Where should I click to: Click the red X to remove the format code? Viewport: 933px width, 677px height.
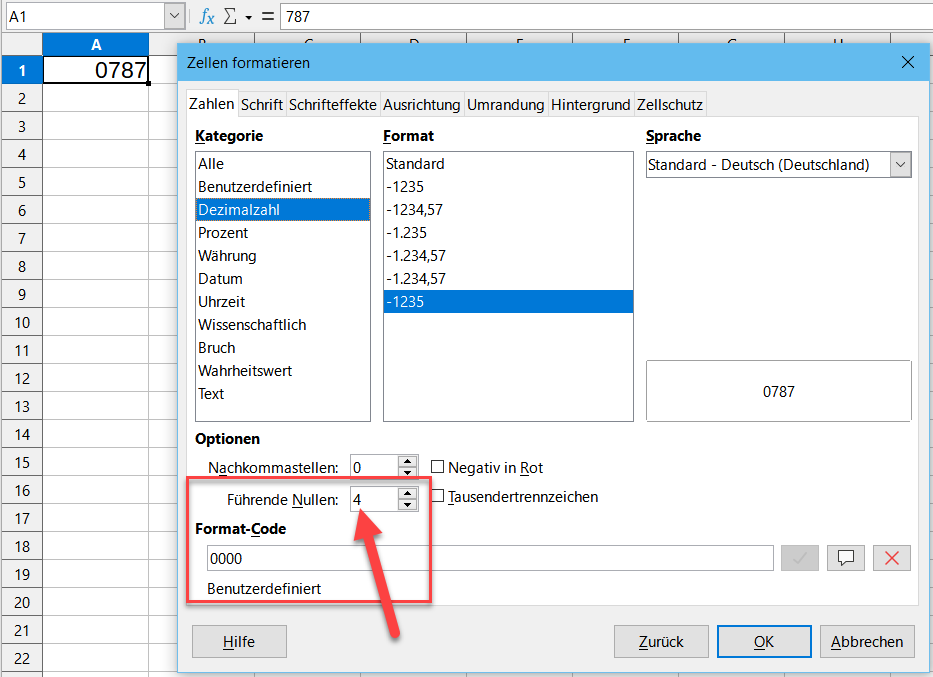[891, 558]
